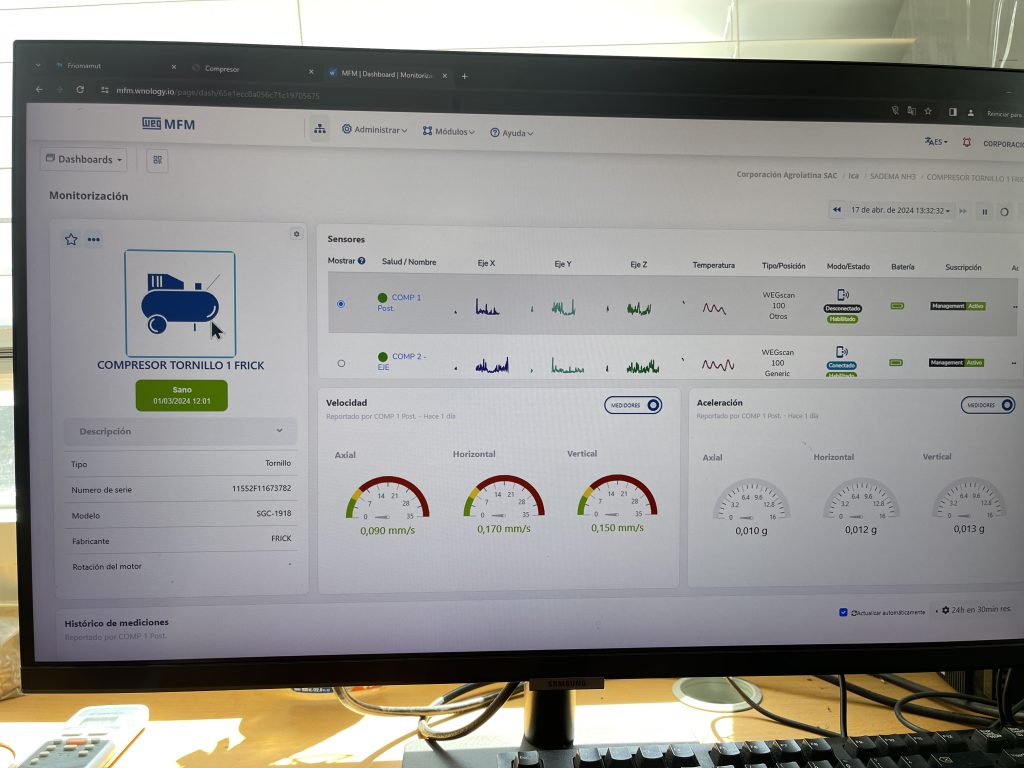Click the COMP 1 sensor name link

(405, 298)
